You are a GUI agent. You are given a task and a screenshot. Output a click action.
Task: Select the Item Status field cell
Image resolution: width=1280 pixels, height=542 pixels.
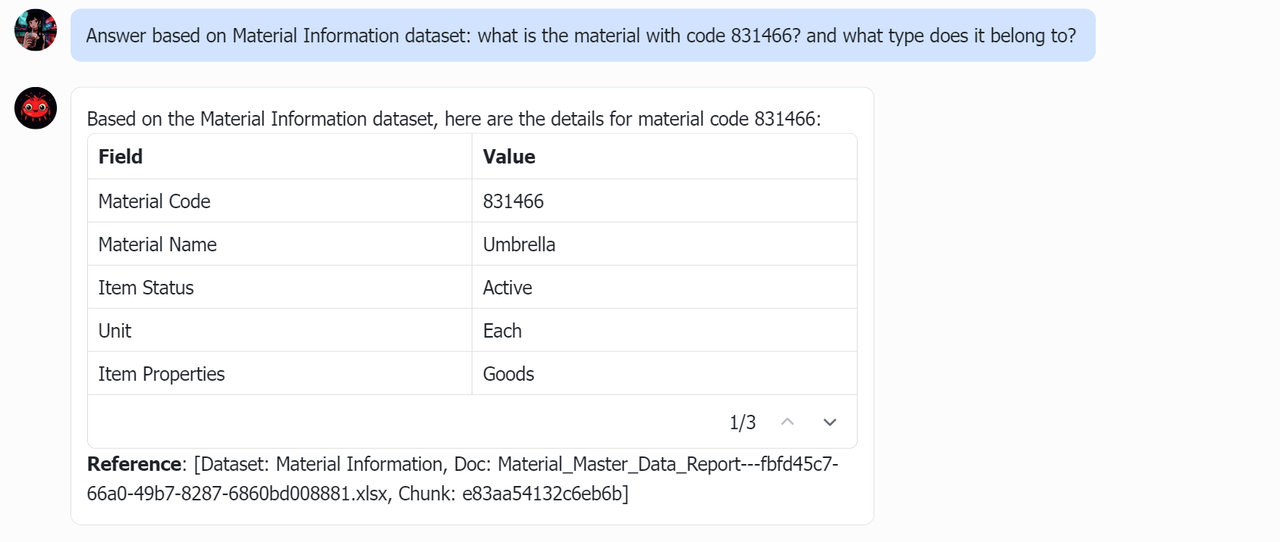(x=146, y=287)
